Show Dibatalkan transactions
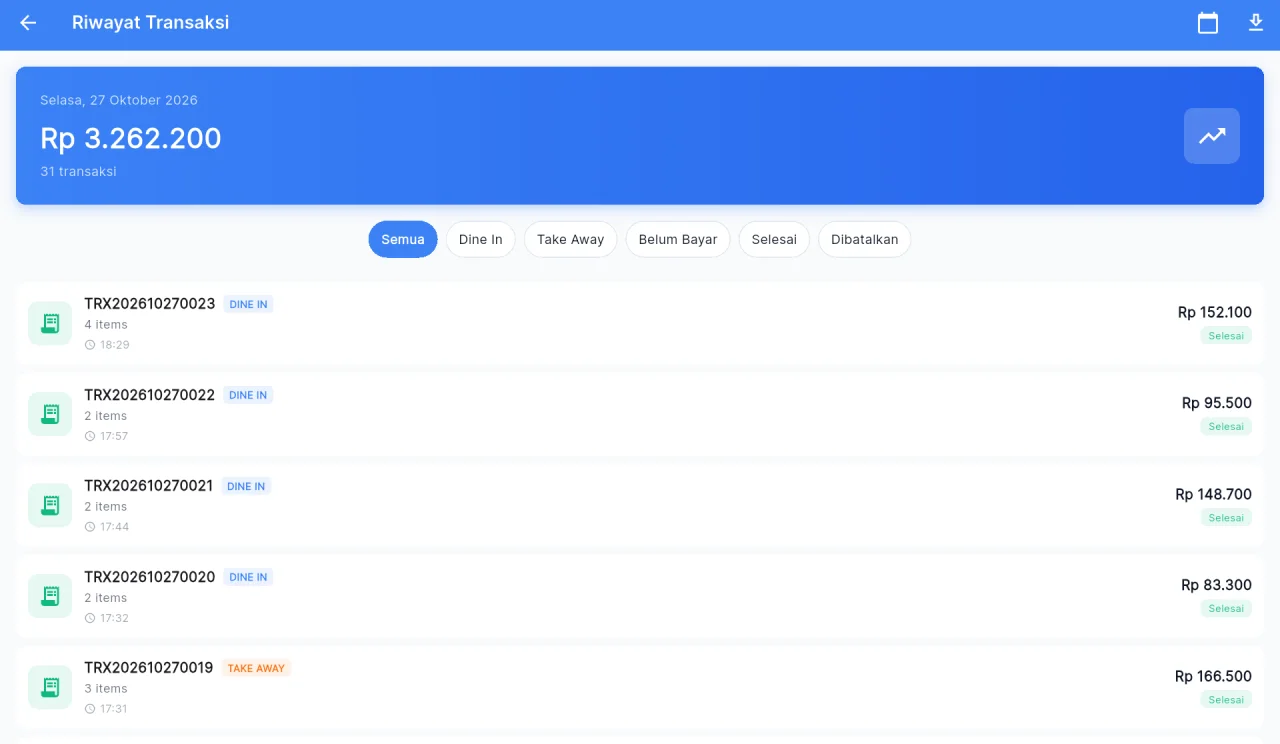This screenshot has height=744, width=1280. click(865, 239)
